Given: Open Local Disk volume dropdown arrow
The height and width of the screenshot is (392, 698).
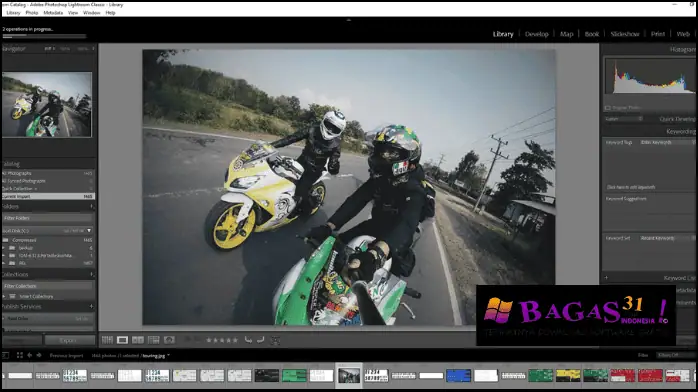Looking at the screenshot, I should [x=89, y=230].
